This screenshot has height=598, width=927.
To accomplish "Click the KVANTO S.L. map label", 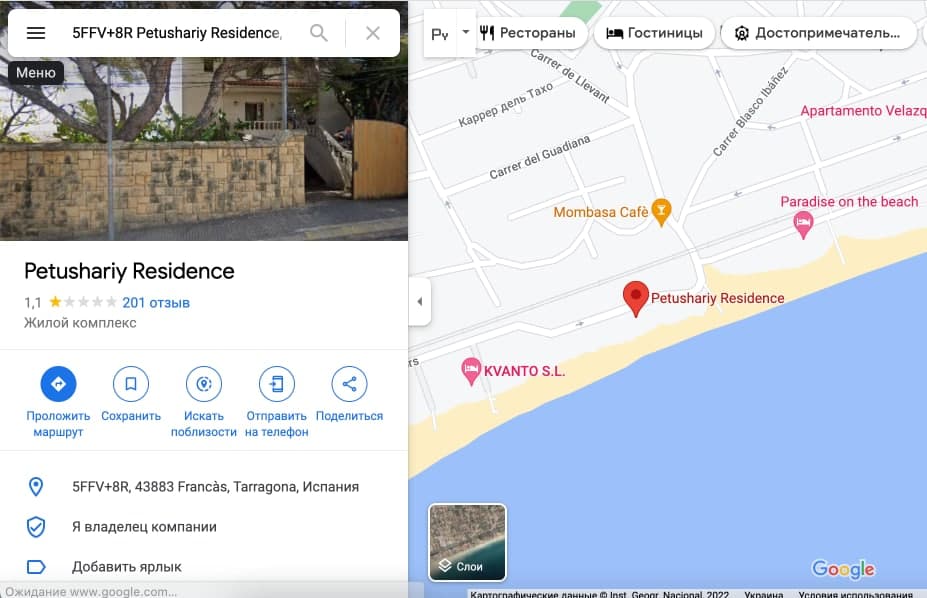I will [x=524, y=371].
